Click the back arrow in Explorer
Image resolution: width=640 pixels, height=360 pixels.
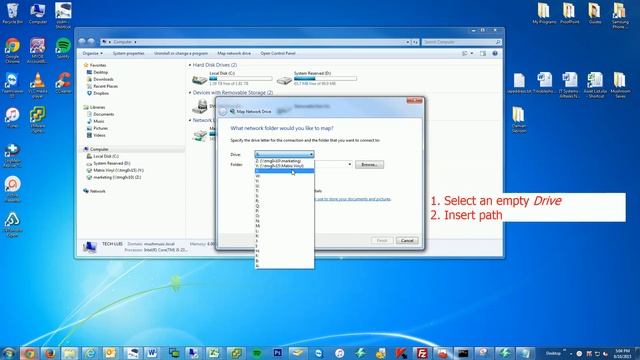coord(82,42)
